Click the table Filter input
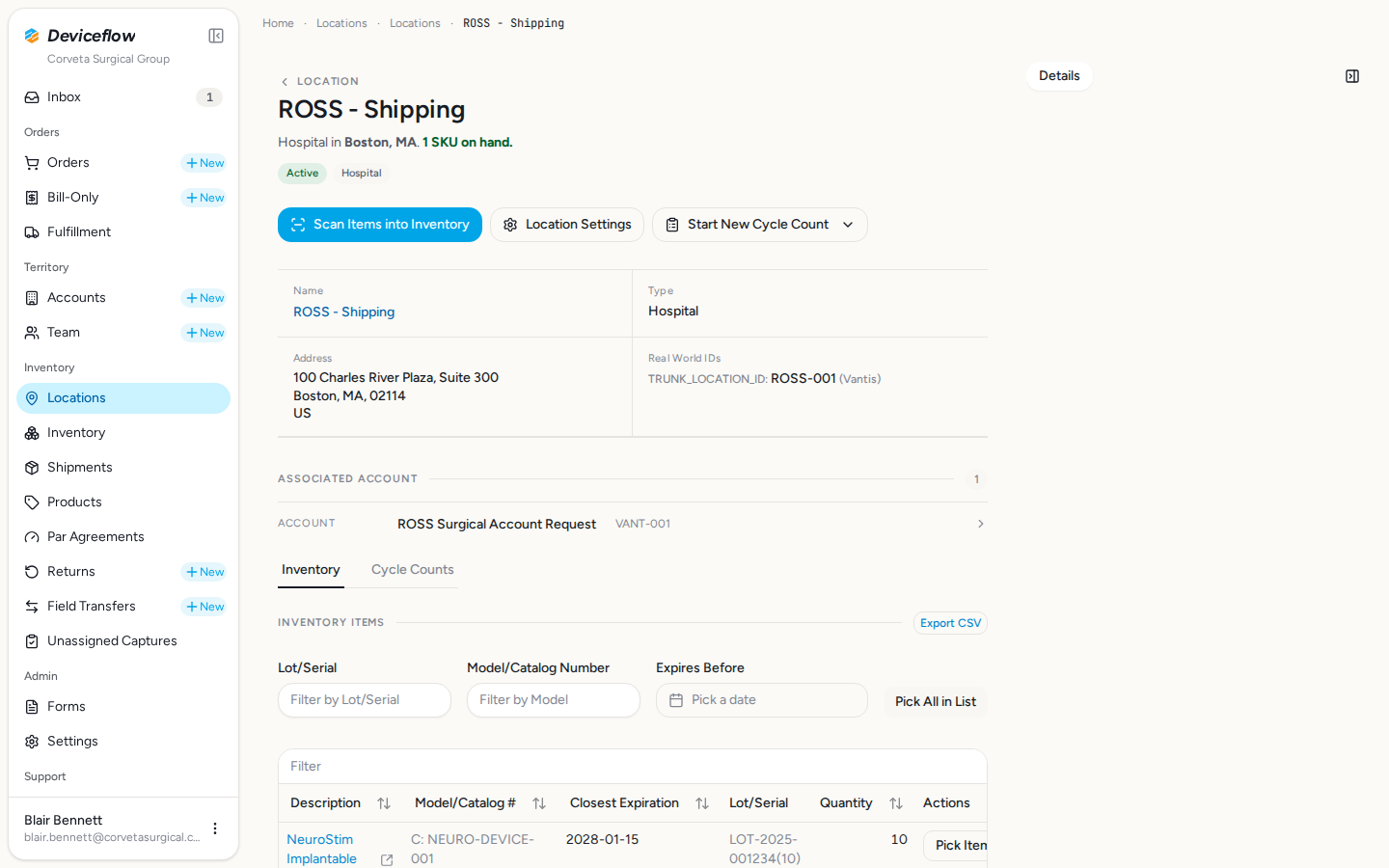Screen dimensions: 1389x868 [x=633, y=767]
